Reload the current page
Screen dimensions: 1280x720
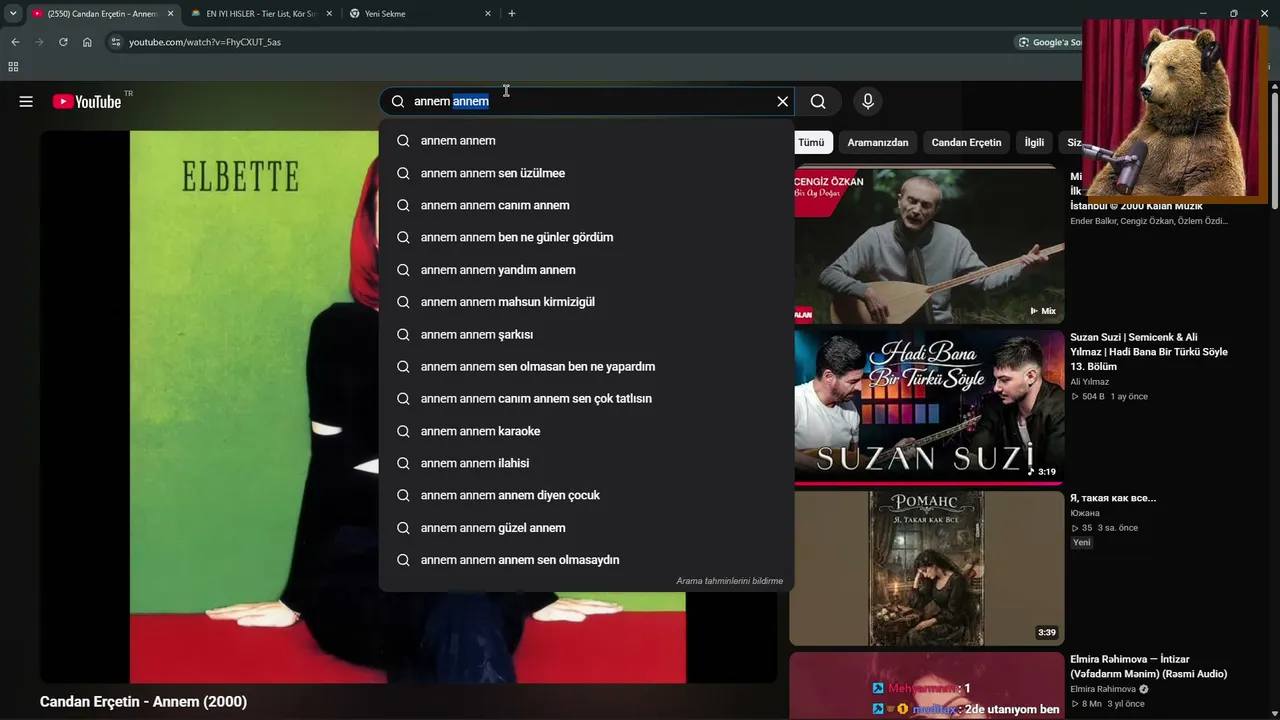pyautogui.click(x=63, y=42)
